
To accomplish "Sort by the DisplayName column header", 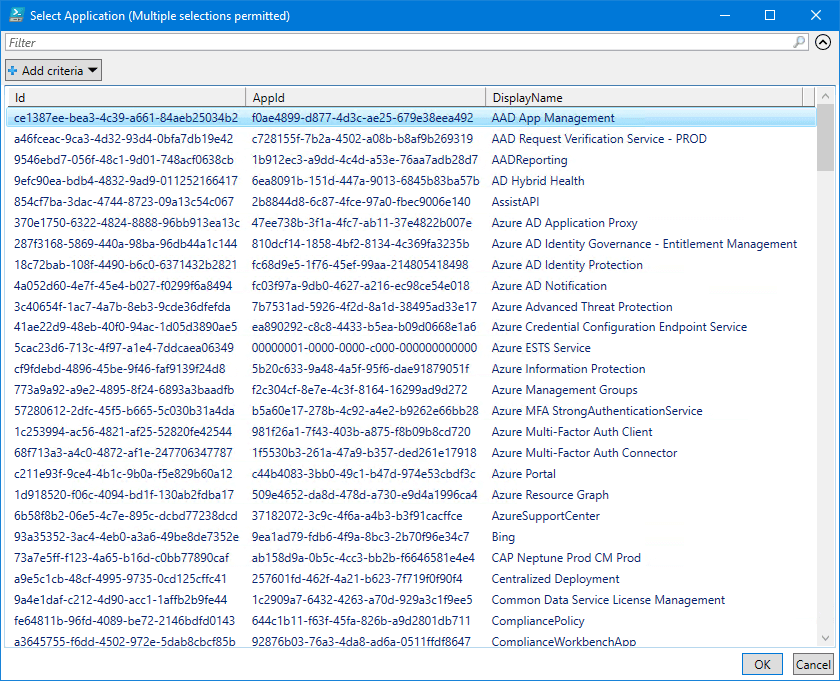I will point(645,97).
